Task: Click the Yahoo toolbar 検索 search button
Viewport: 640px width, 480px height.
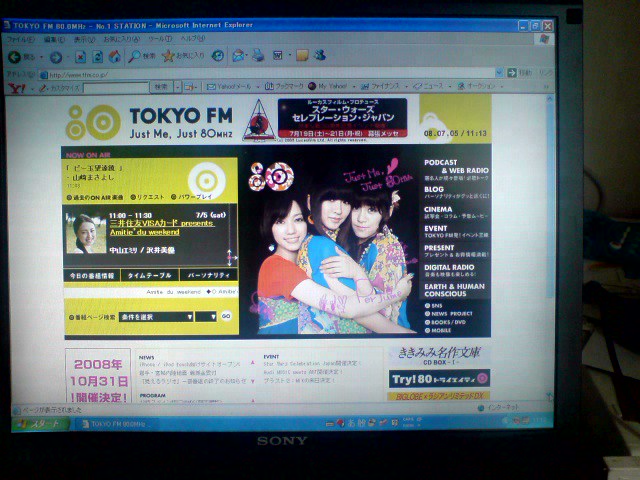Action: click(161, 87)
